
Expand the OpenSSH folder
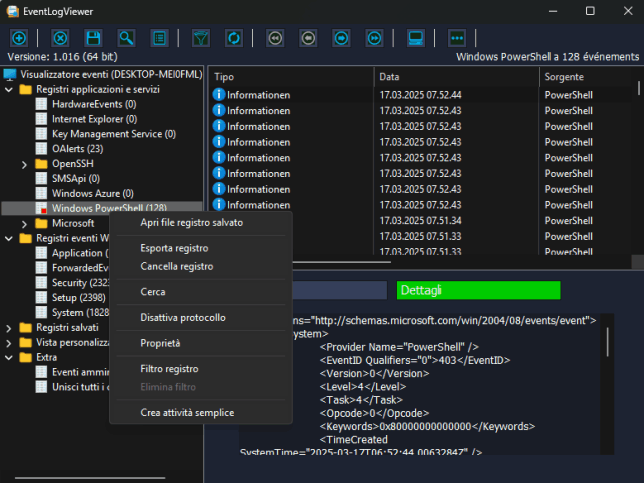pos(25,163)
